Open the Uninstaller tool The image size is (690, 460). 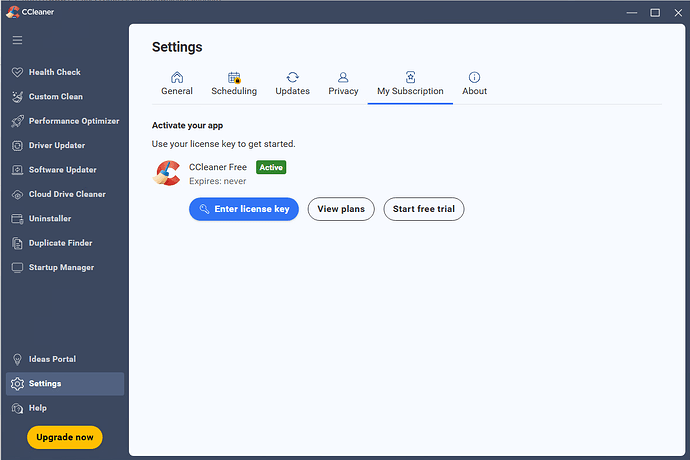[65, 219]
